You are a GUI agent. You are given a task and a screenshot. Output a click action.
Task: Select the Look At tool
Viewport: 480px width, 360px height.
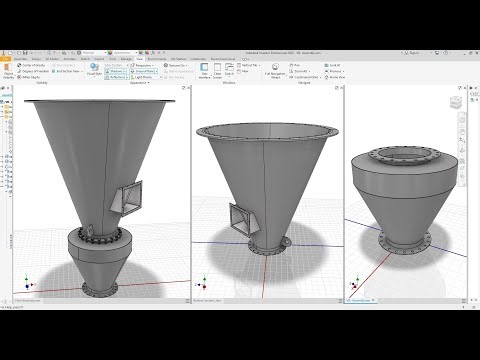point(332,65)
